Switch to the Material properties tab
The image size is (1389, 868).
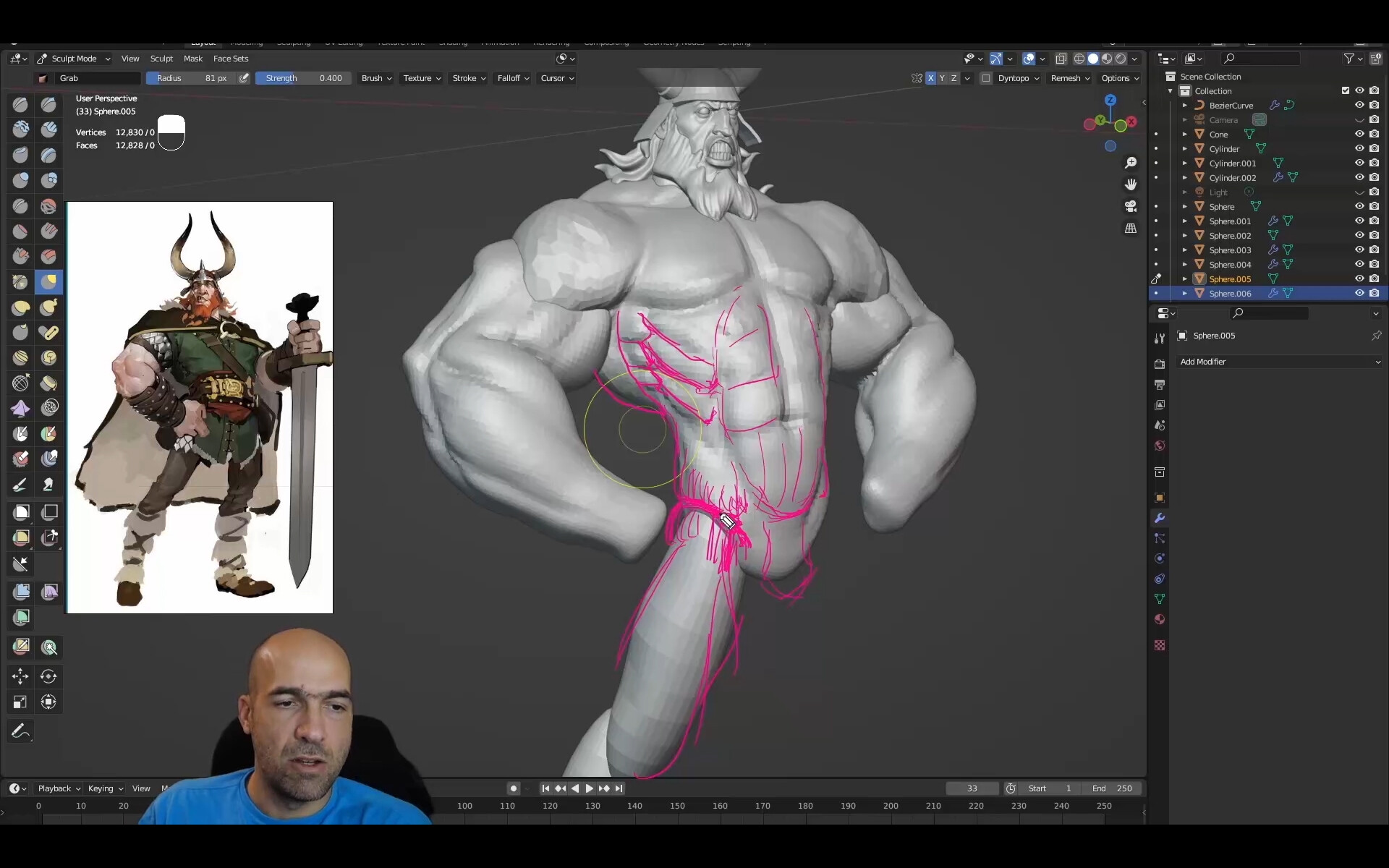tap(1159, 619)
